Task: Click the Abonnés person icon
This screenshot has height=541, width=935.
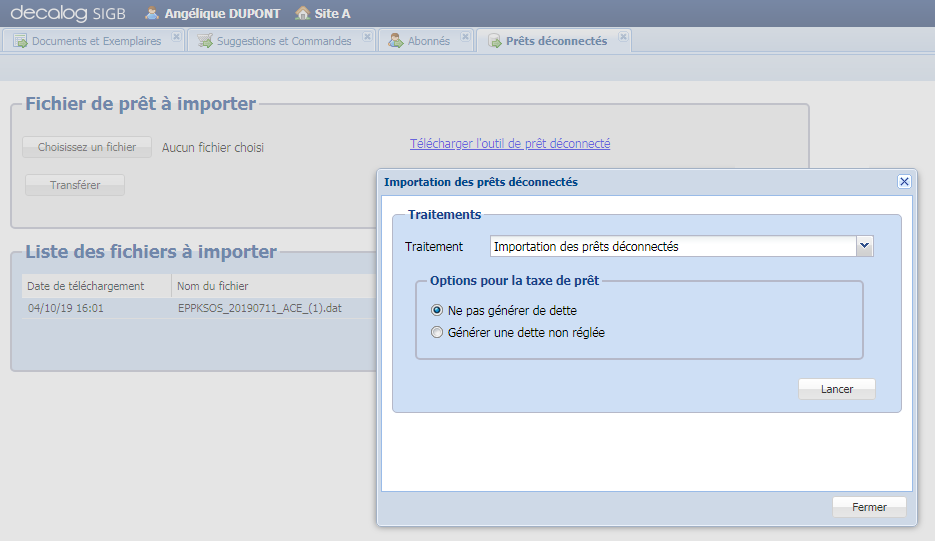Action: coord(395,41)
